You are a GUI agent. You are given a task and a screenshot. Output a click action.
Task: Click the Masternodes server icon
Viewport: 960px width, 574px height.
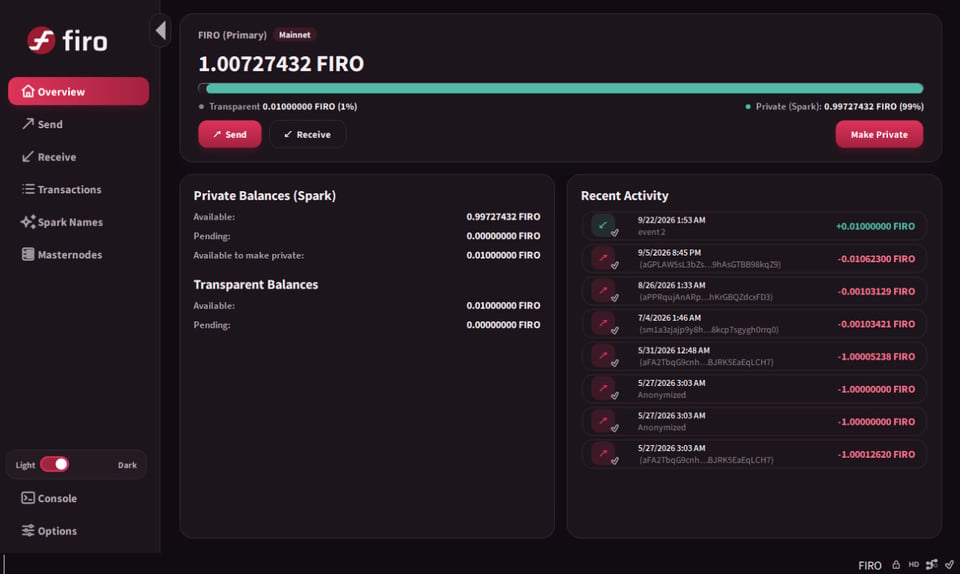click(28, 254)
